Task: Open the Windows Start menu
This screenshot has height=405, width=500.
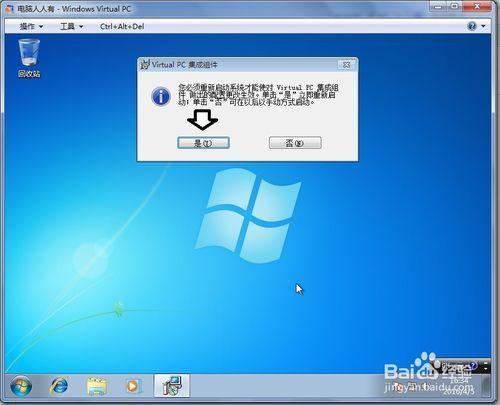Action: point(21,386)
